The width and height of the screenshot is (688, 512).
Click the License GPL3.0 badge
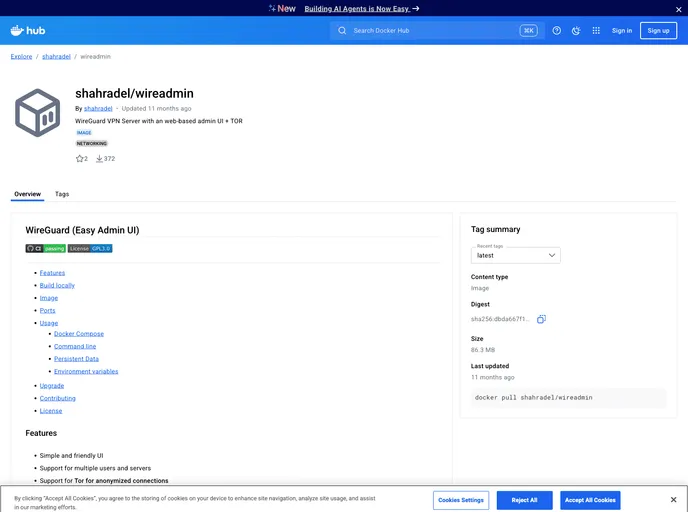pyautogui.click(x=90, y=248)
